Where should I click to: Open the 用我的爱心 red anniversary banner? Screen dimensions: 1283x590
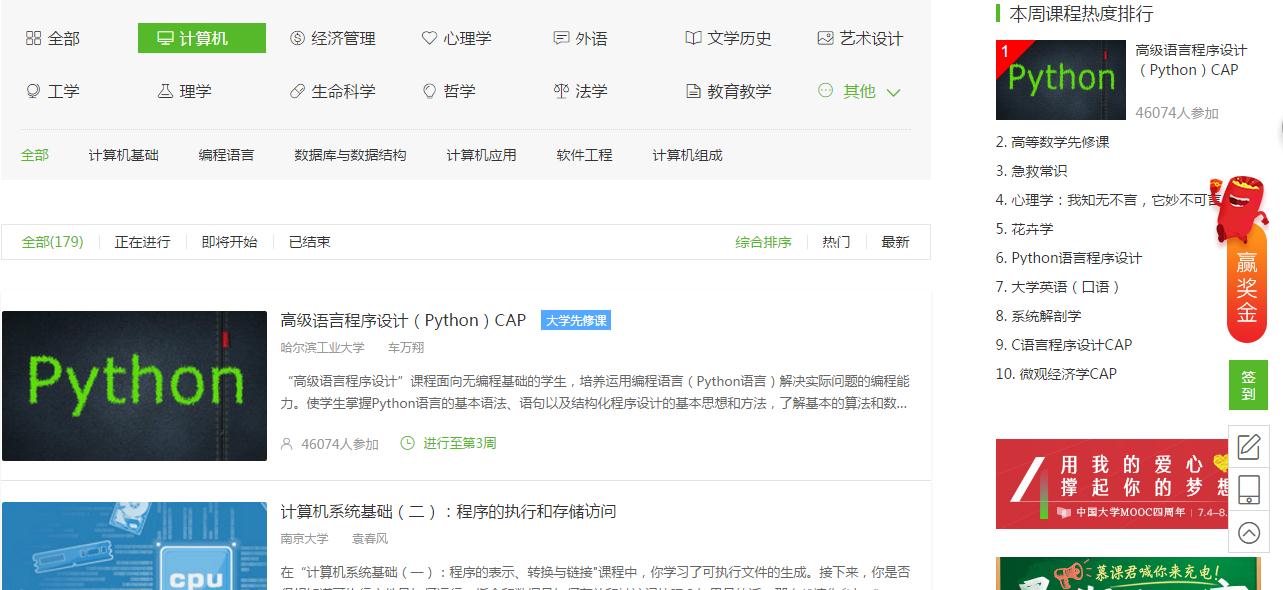(x=1113, y=484)
